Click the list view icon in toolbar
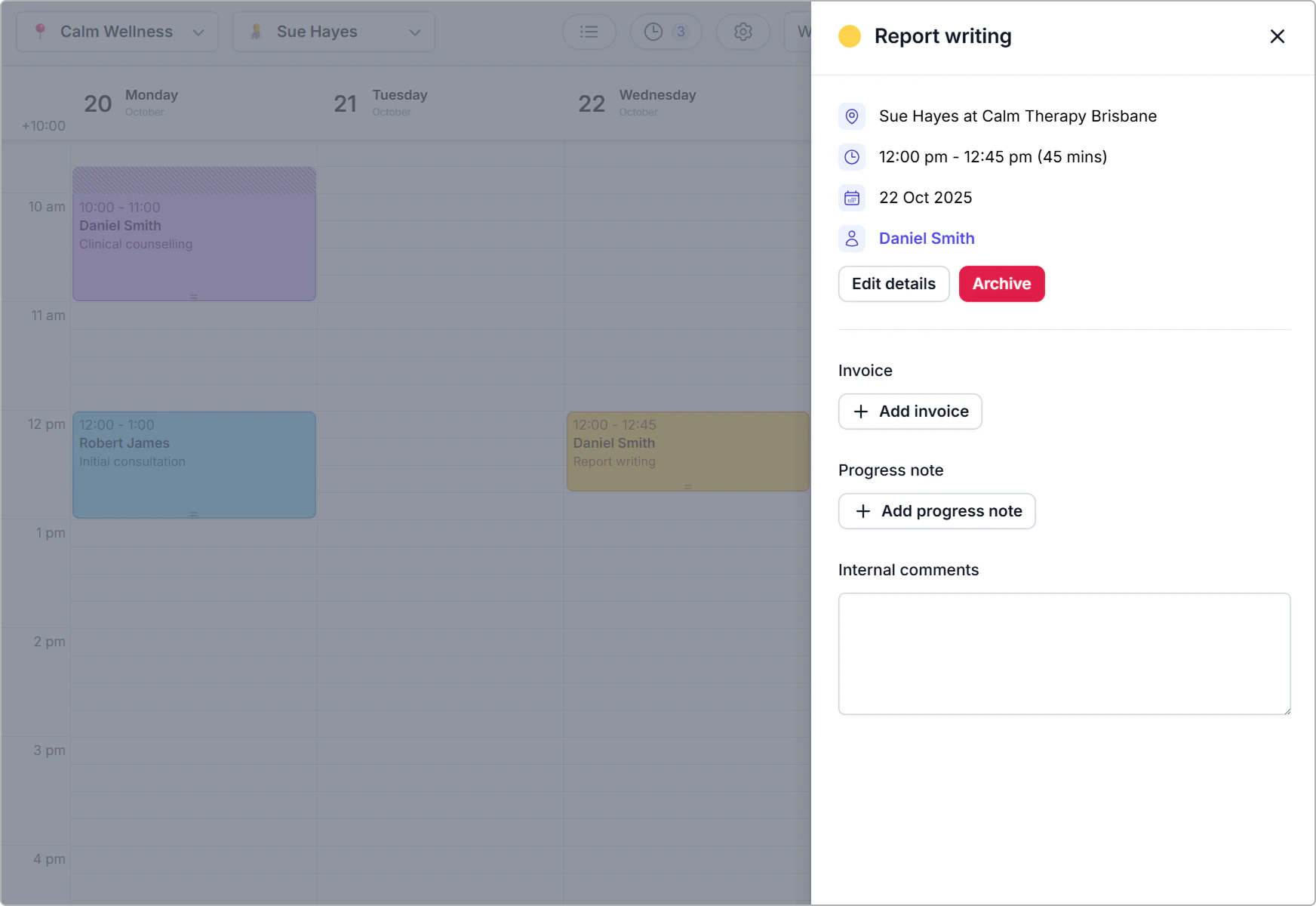Image resolution: width=1316 pixels, height=906 pixels. [589, 32]
